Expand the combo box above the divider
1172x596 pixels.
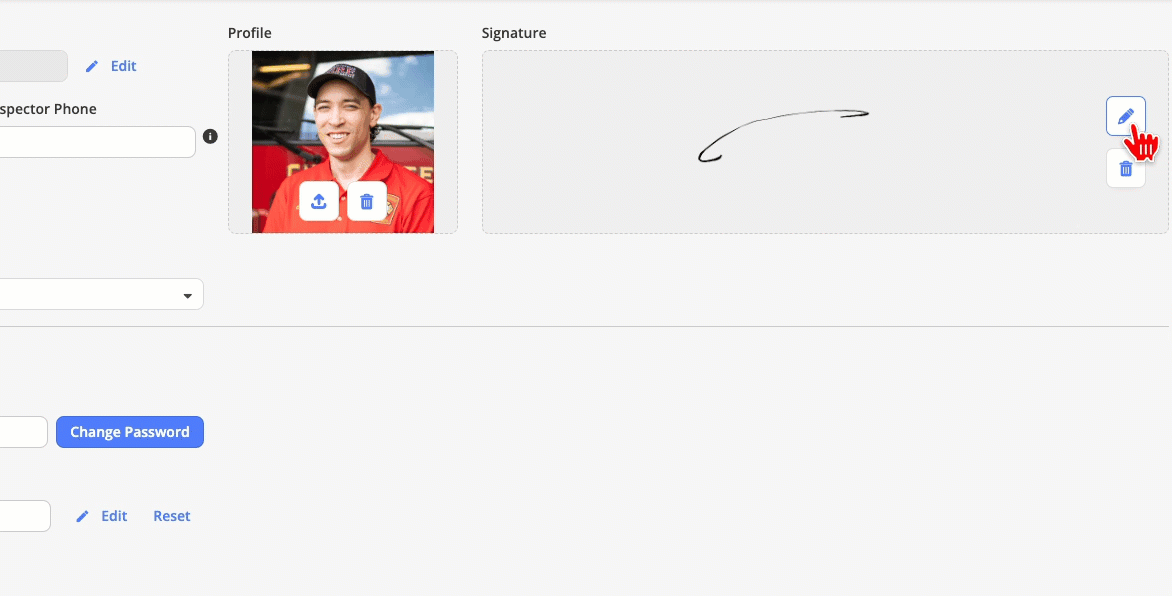102,295
